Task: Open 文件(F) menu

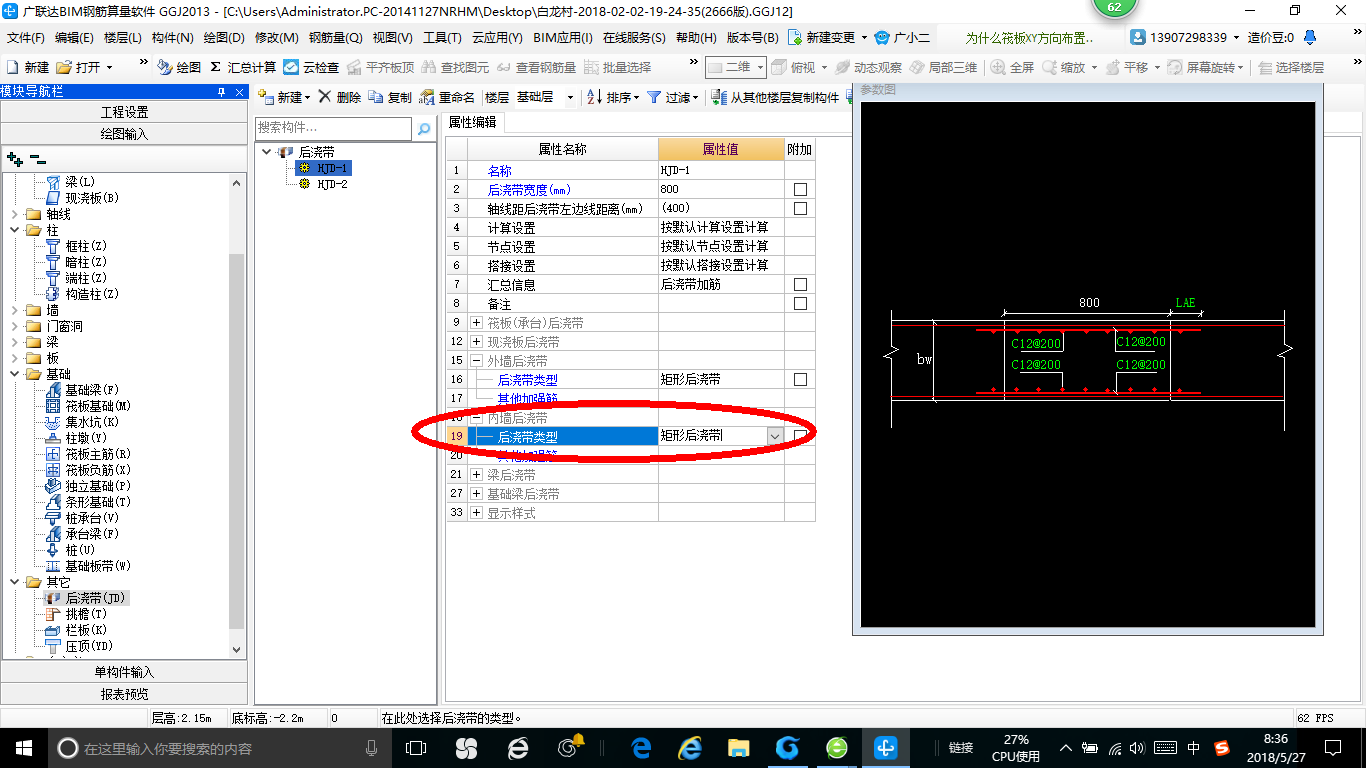Action: click(25, 38)
